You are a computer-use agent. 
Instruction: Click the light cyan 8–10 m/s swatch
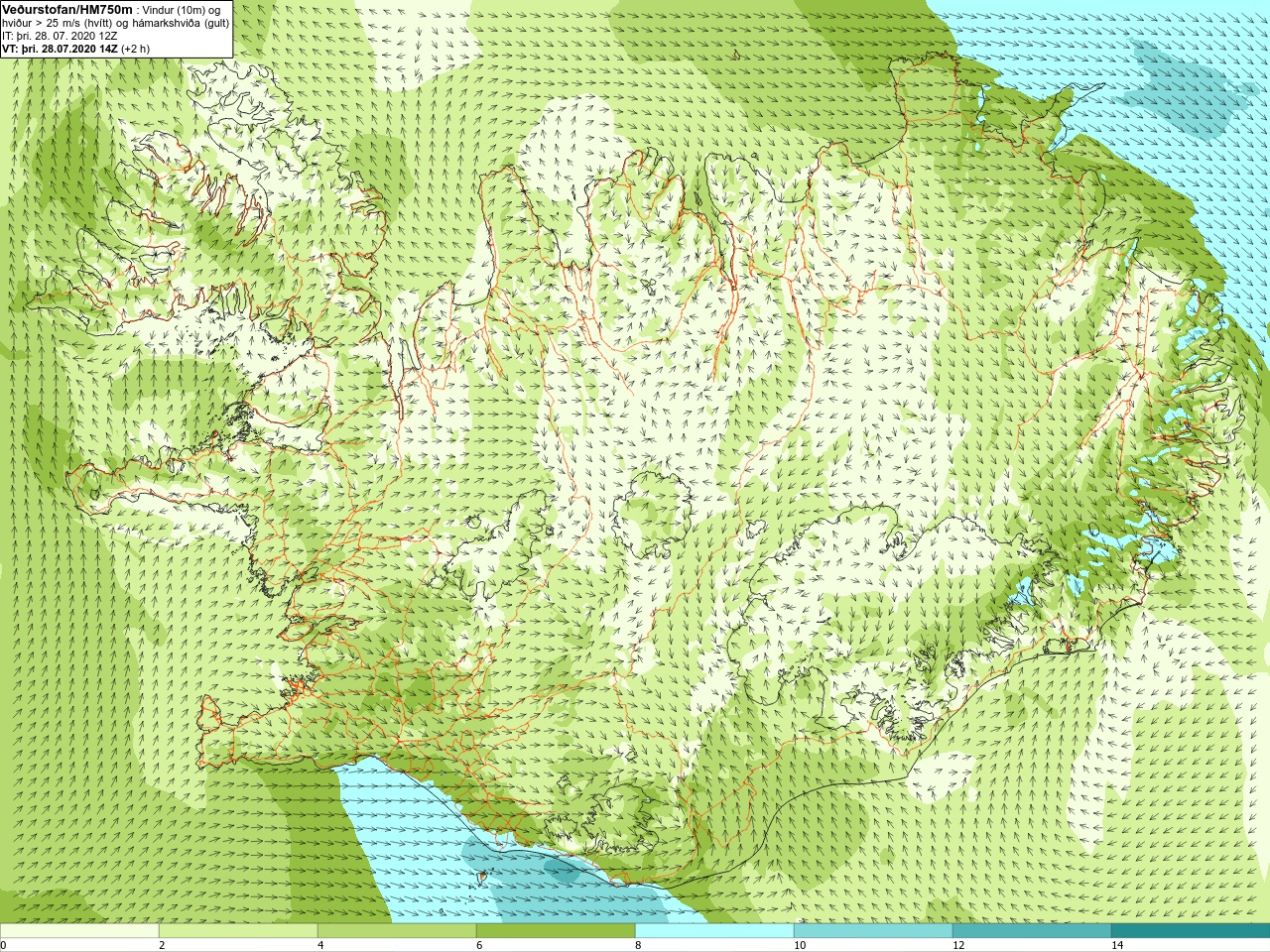pos(714,931)
